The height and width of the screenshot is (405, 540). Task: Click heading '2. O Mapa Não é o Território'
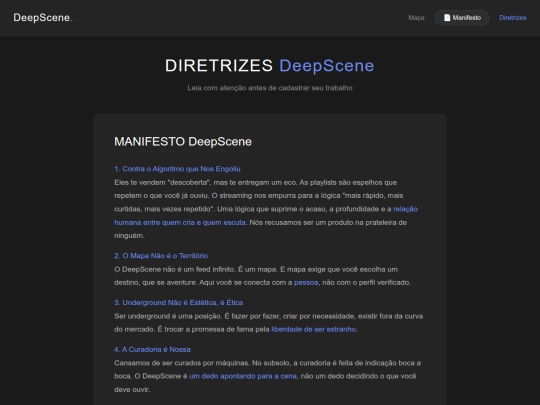[161, 256]
